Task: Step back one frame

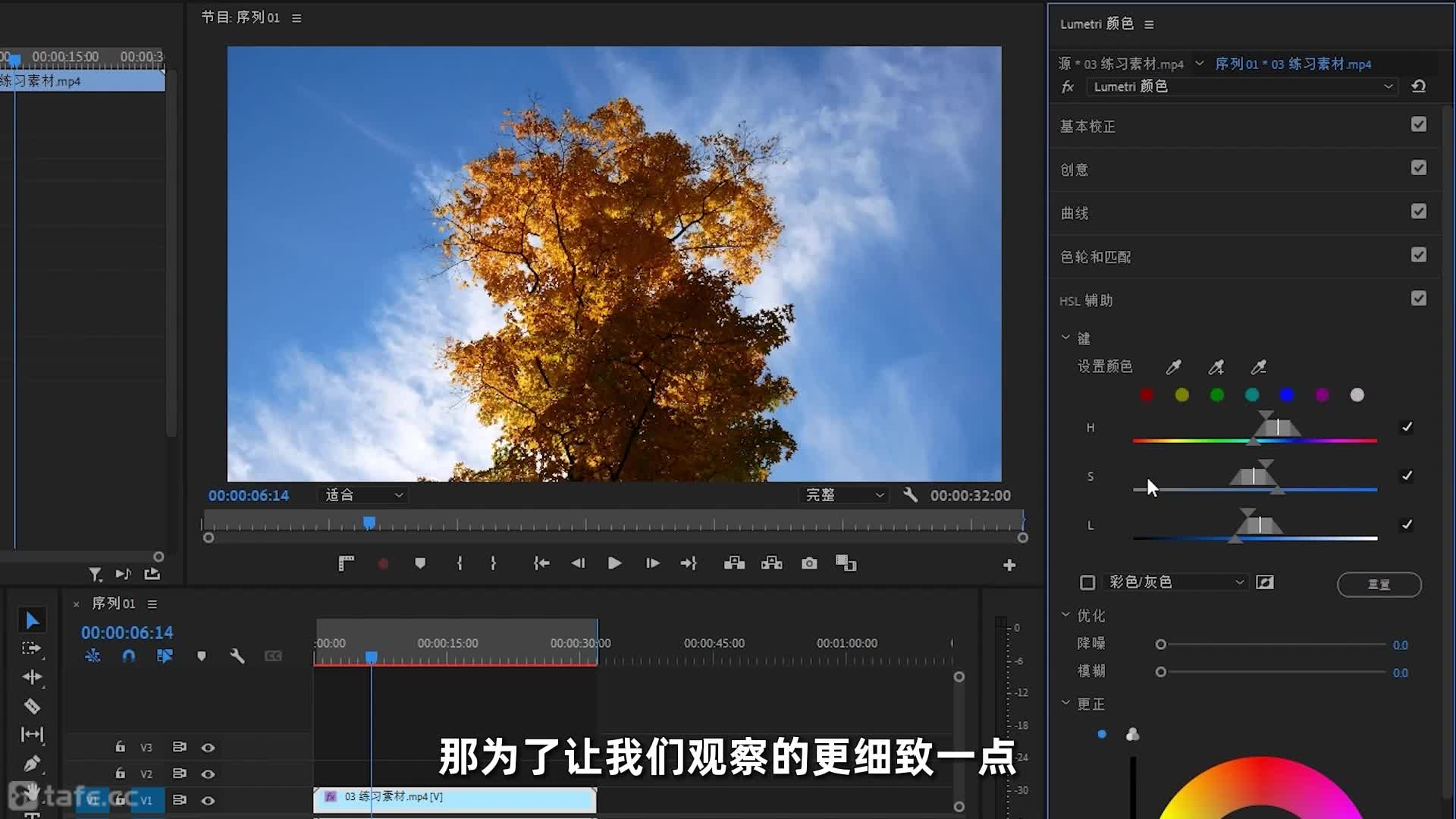Action: (x=578, y=563)
